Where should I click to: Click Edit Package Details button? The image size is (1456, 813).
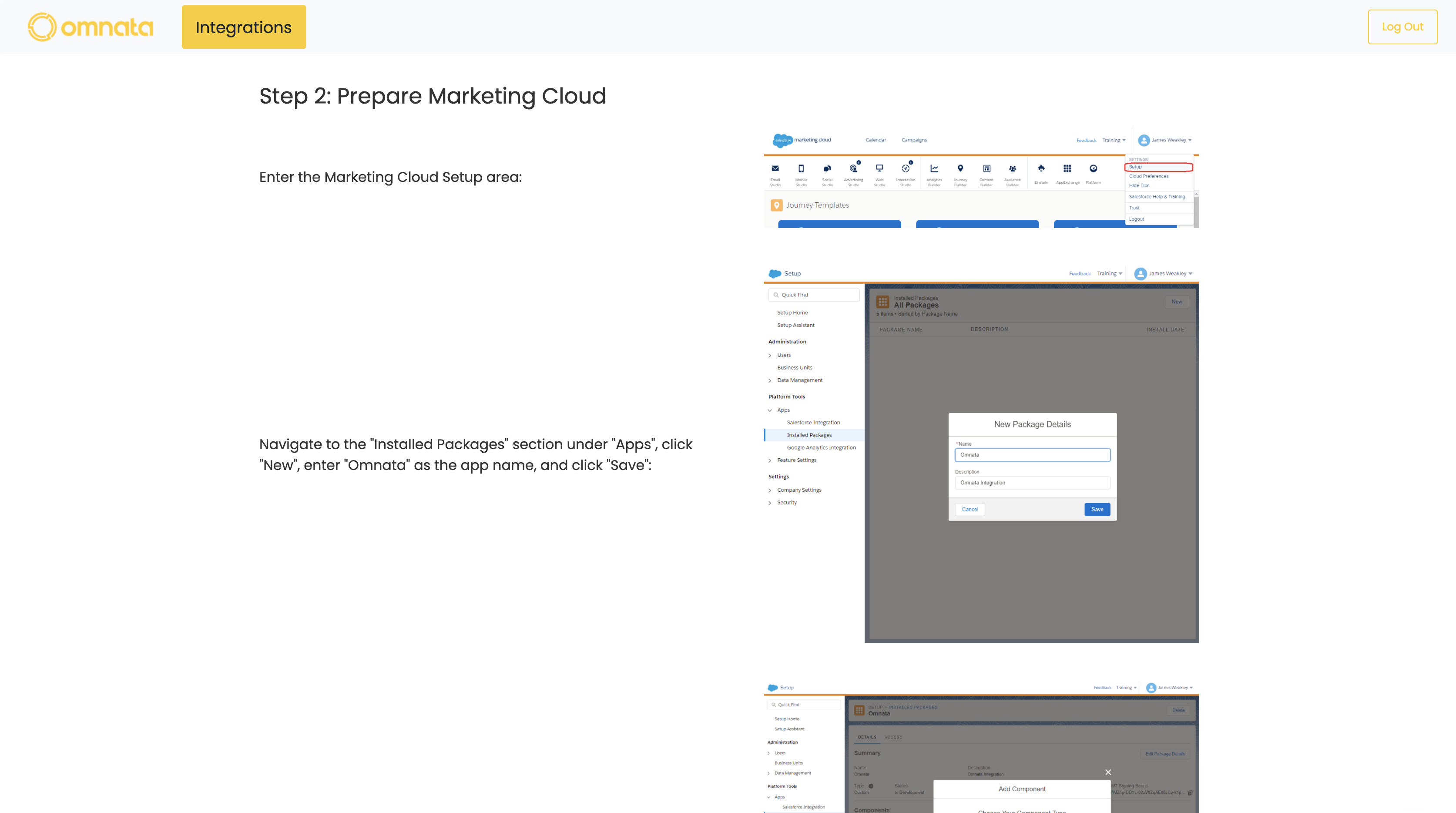tap(1165, 754)
